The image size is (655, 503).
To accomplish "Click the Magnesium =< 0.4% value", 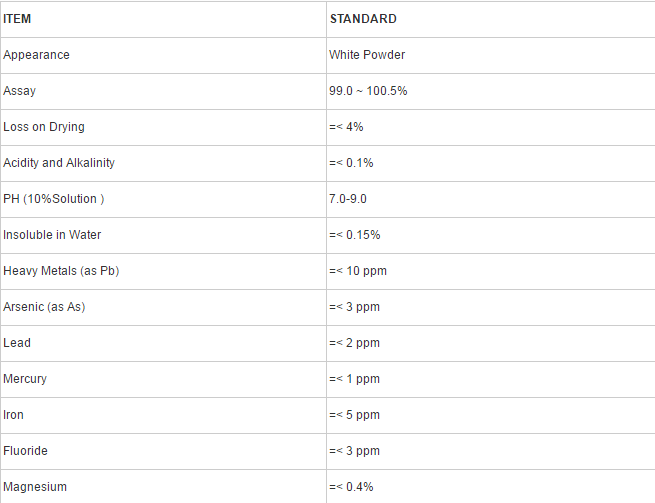I will pos(351,487).
